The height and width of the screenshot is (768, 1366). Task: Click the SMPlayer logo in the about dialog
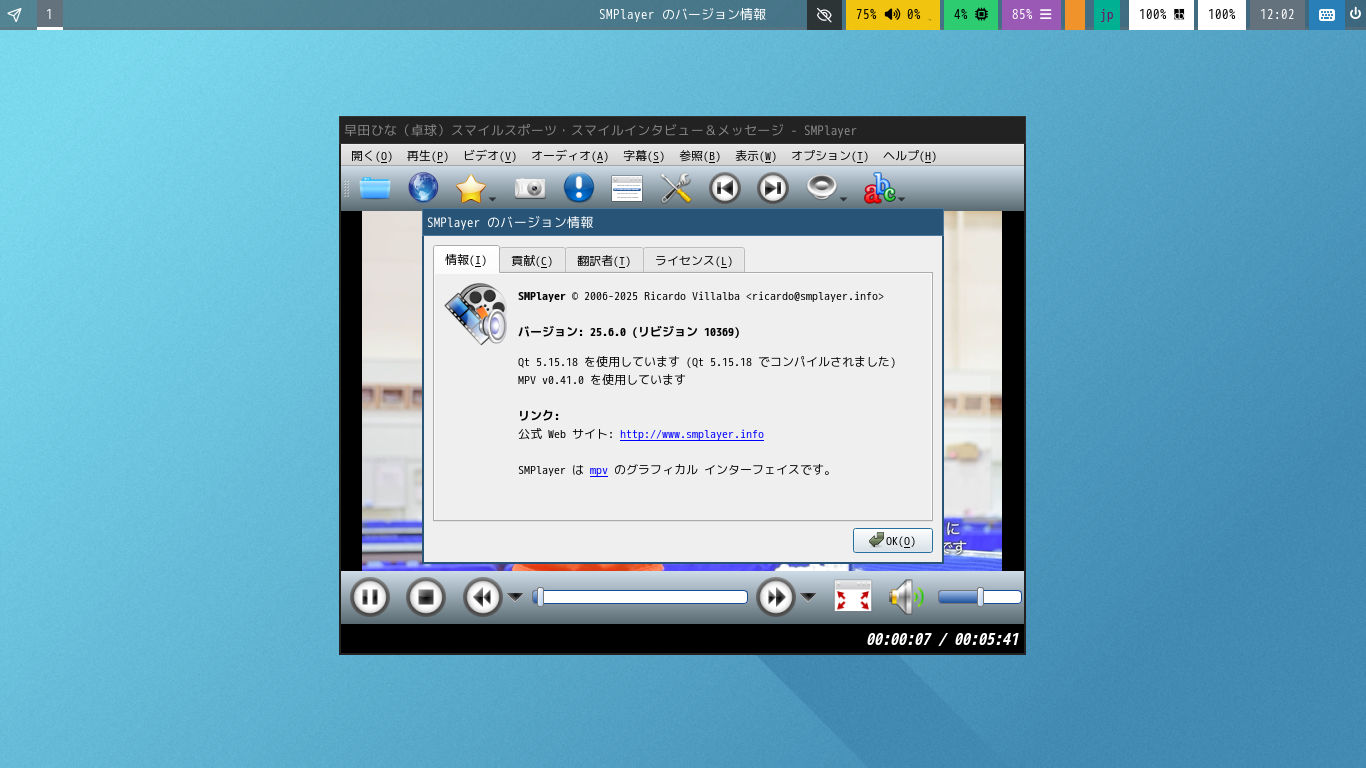[476, 314]
